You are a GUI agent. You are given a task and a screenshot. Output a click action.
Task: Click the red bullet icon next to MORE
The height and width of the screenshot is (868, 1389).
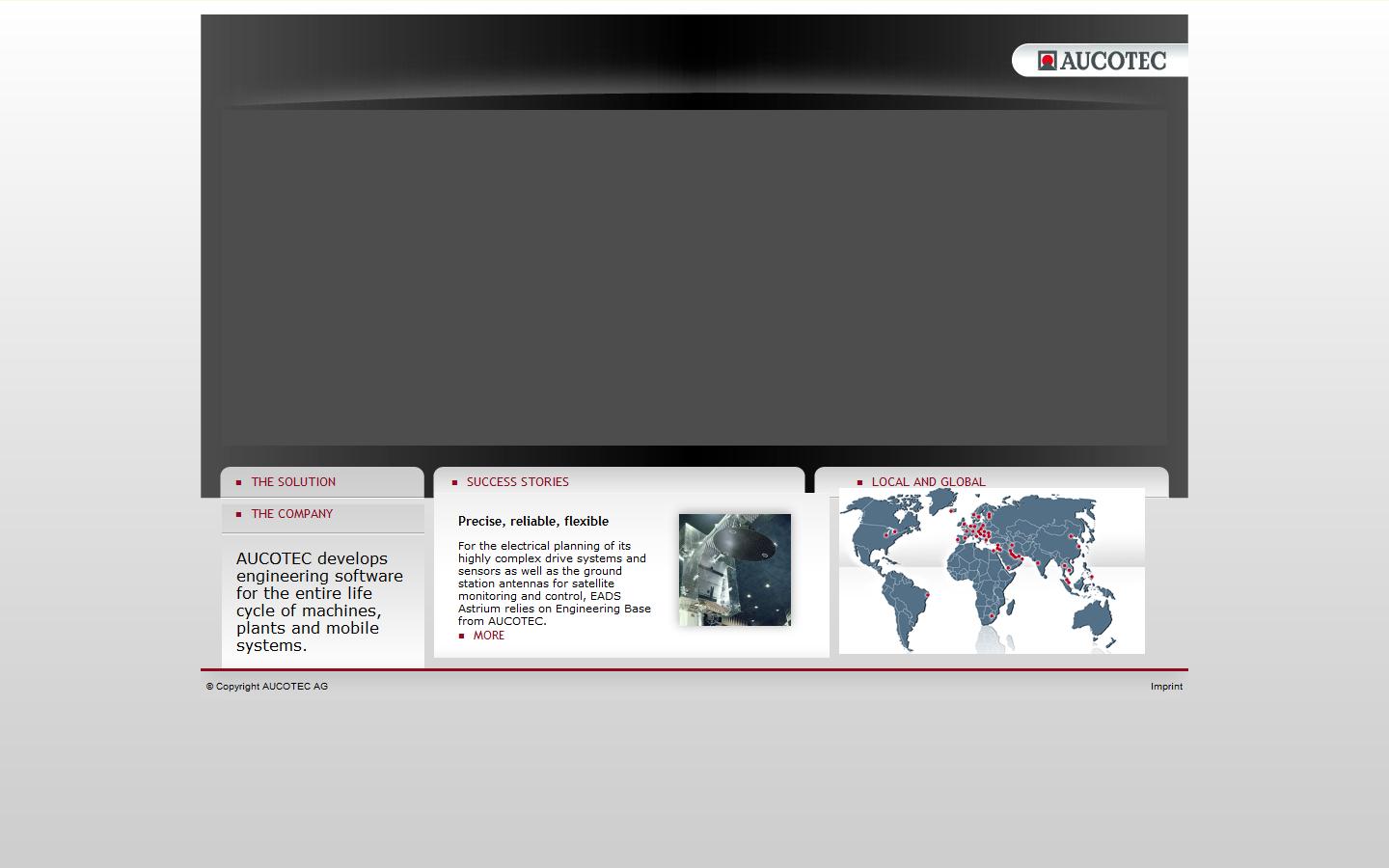tap(461, 636)
